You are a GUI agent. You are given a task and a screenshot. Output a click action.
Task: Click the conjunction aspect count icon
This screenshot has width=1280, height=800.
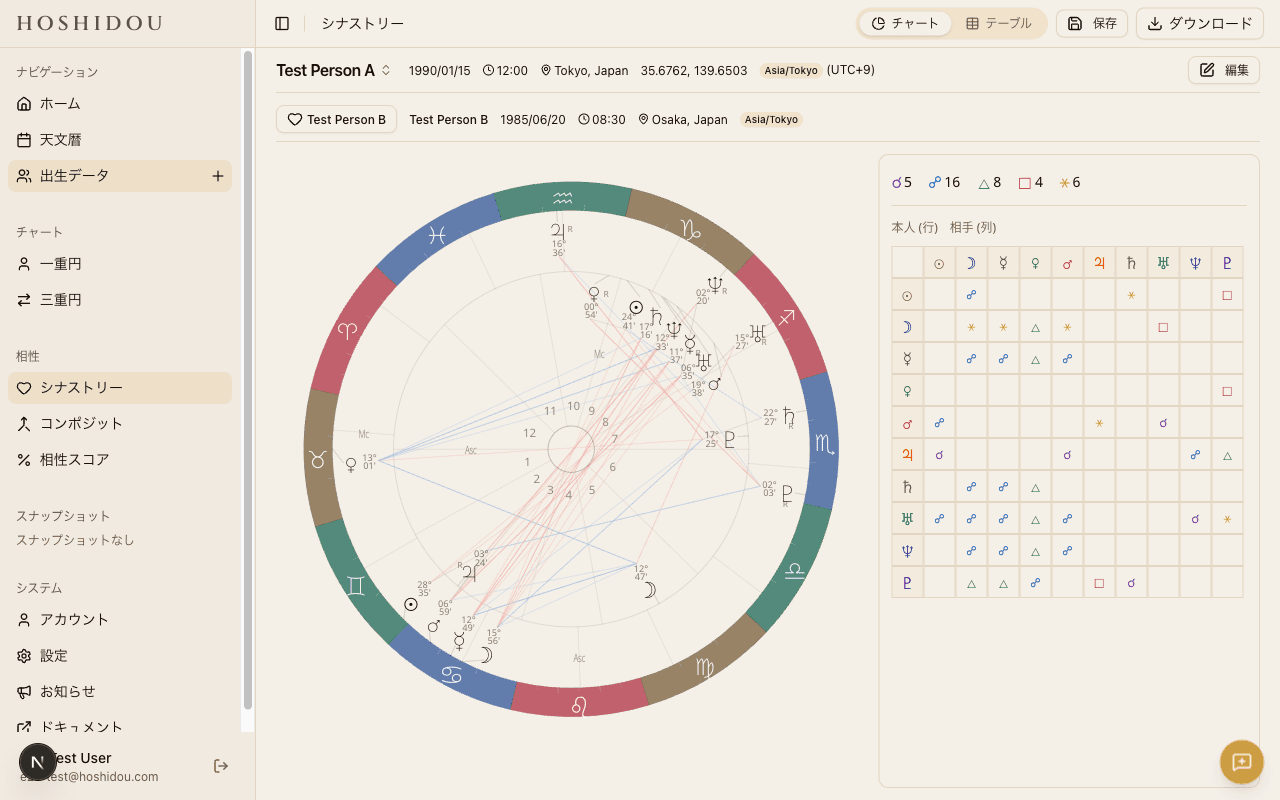click(x=901, y=183)
